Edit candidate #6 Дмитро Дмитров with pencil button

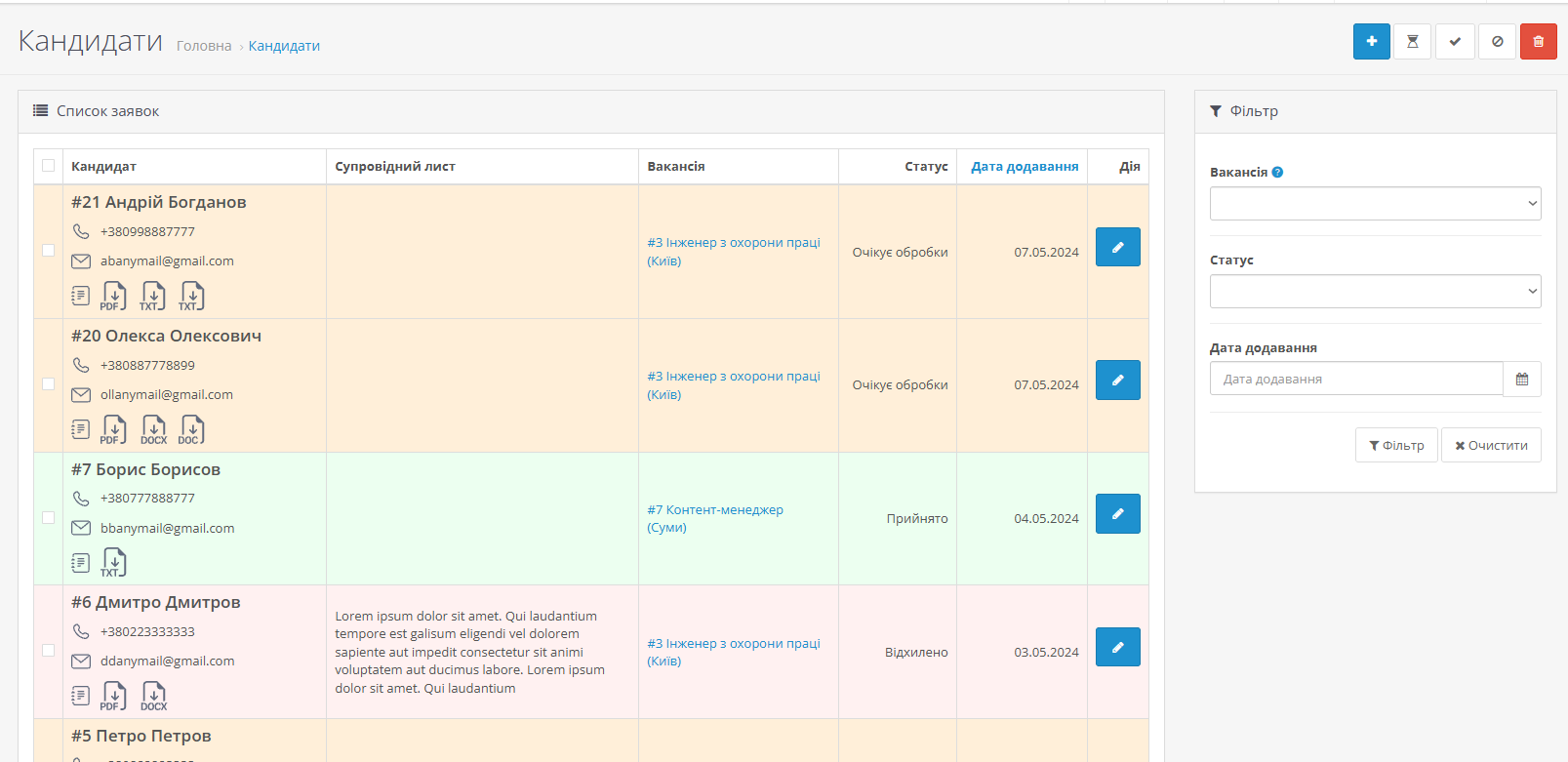[1118, 647]
